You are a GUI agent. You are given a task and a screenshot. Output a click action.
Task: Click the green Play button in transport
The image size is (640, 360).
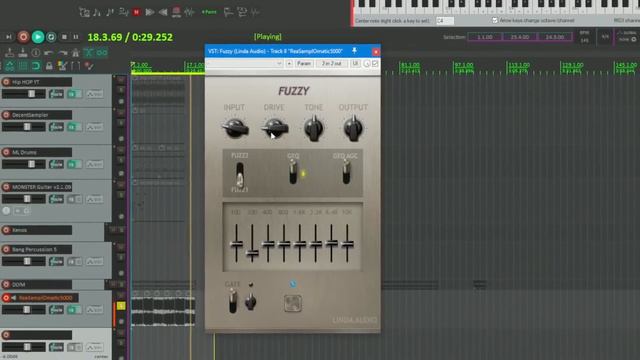[38, 37]
